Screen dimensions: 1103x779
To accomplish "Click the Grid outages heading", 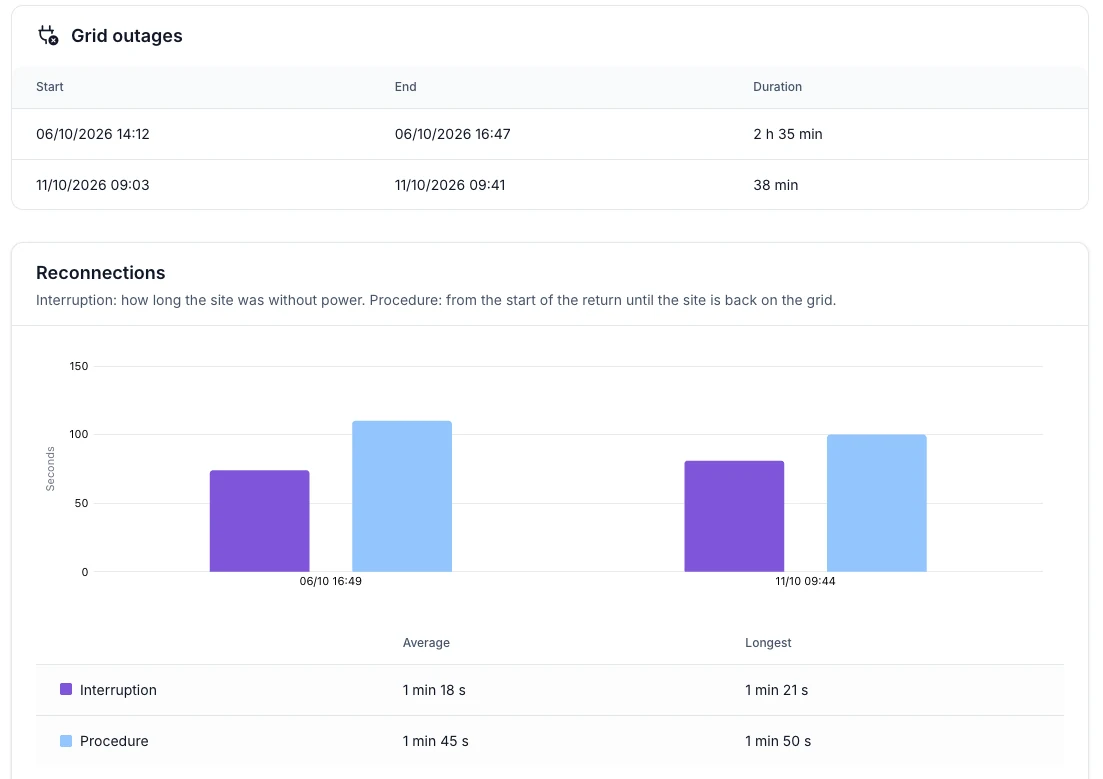I will 127,36.
